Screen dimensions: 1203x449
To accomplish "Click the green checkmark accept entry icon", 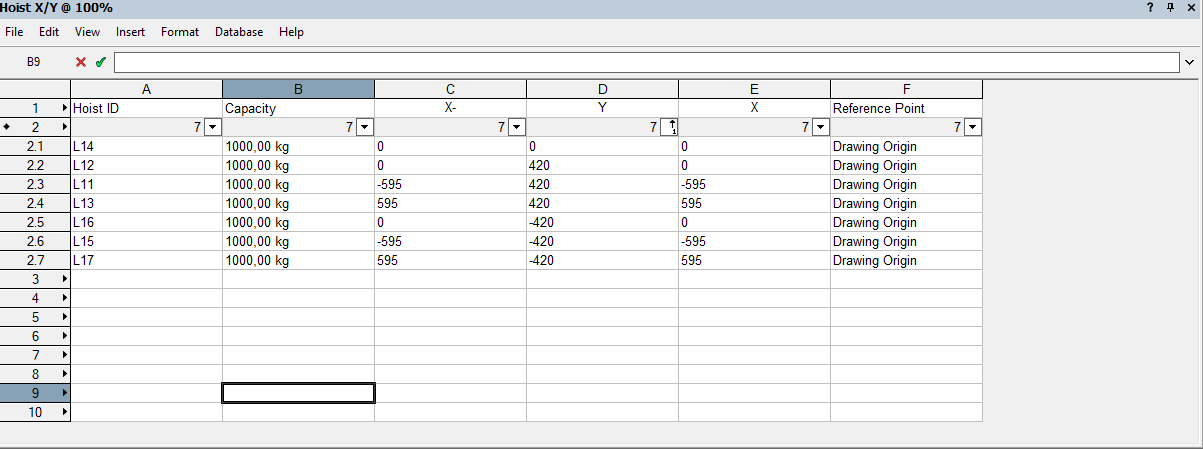I will click(100, 62).
